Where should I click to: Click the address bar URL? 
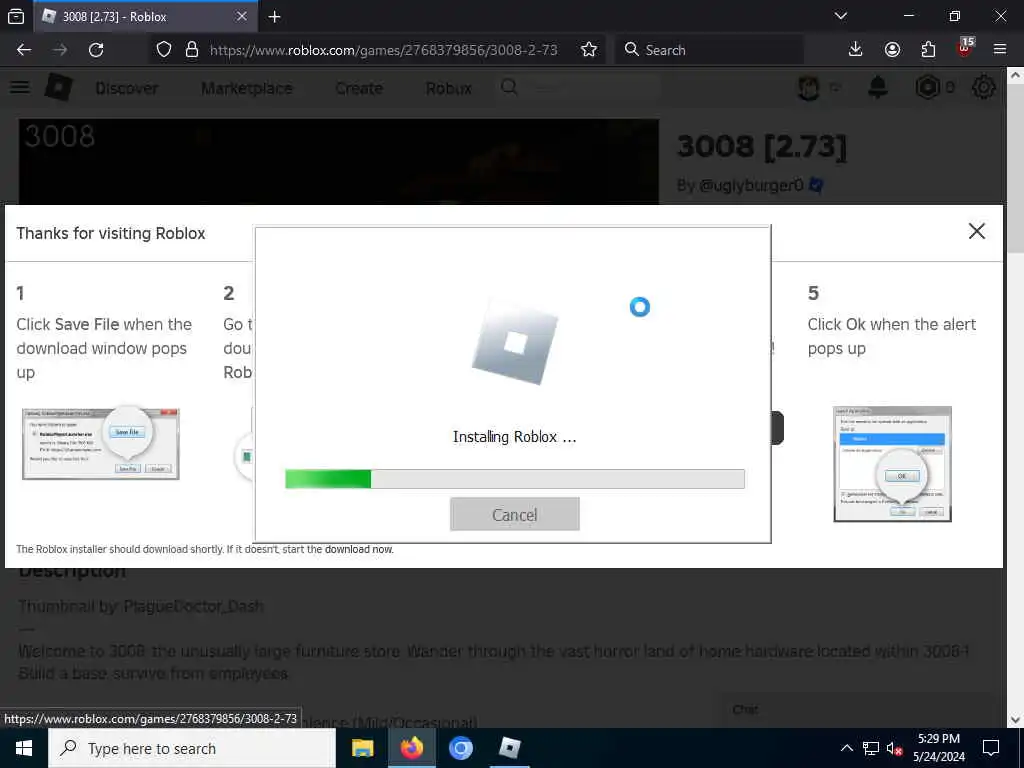coord(383,50)
